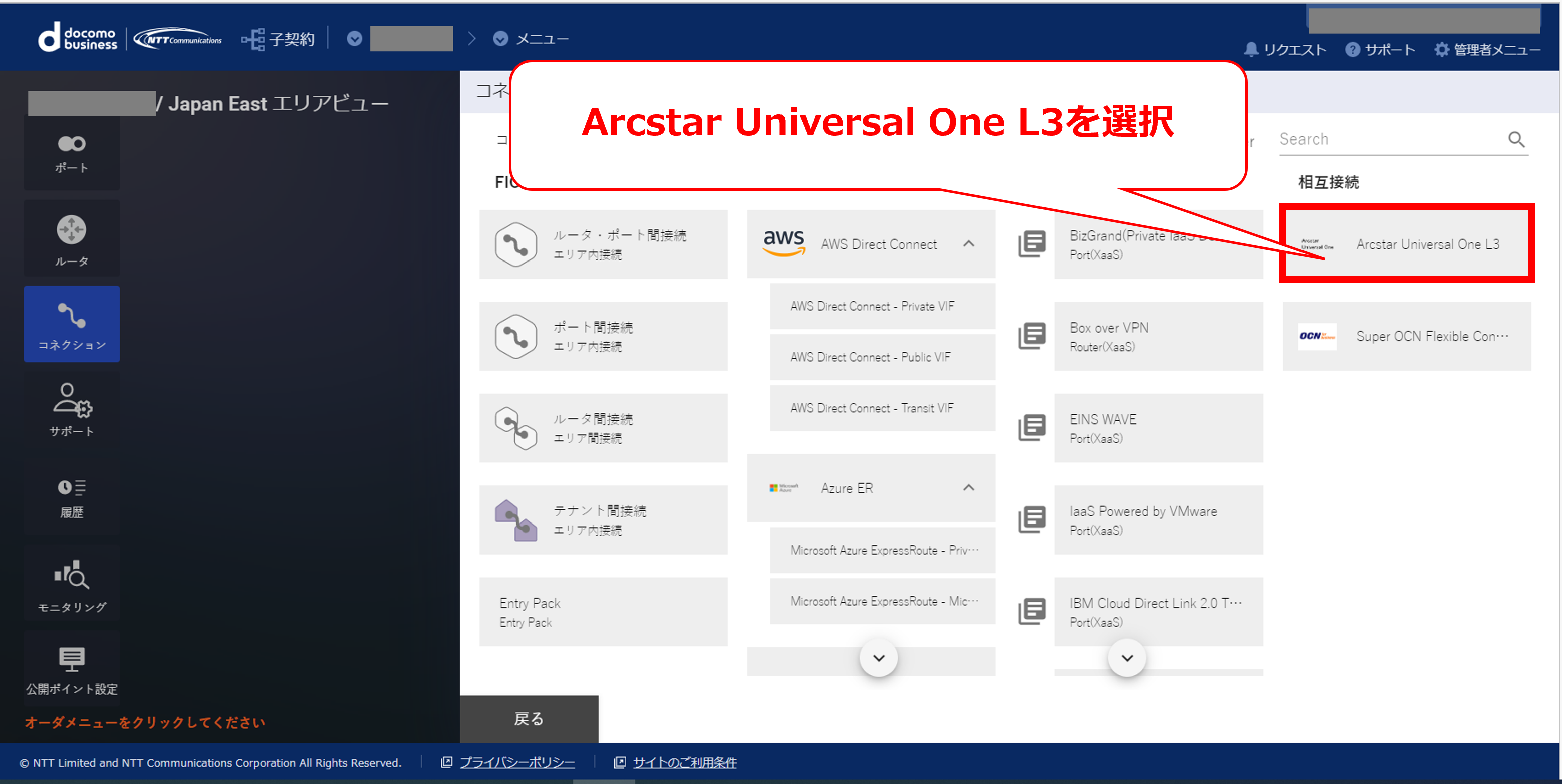This screenshot has width=1562, height=784.
Task: Collapse the AWS Direct Connect section
Action: (x=969, y=244)
